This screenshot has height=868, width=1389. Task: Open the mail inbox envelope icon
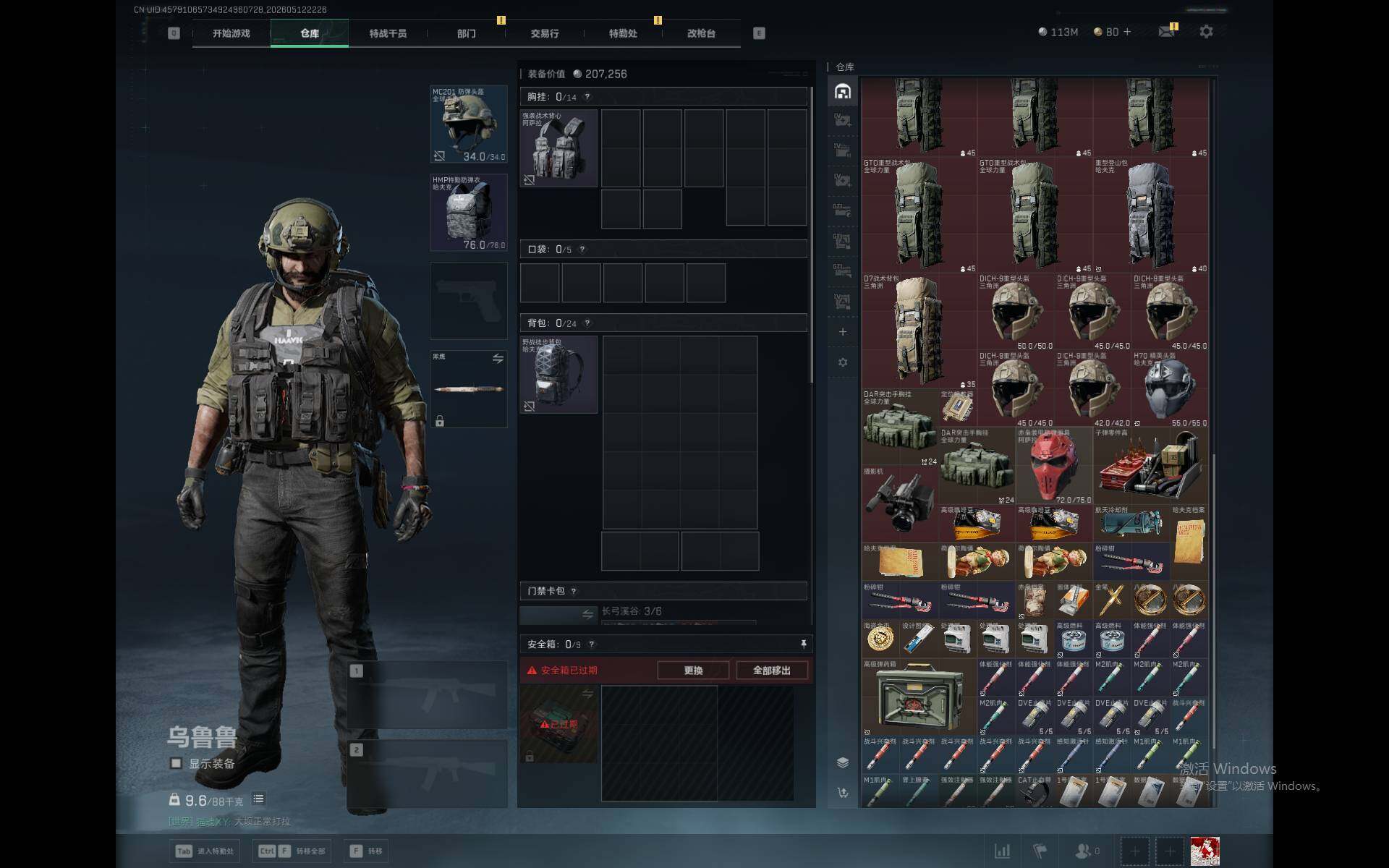coord(1167,32)
